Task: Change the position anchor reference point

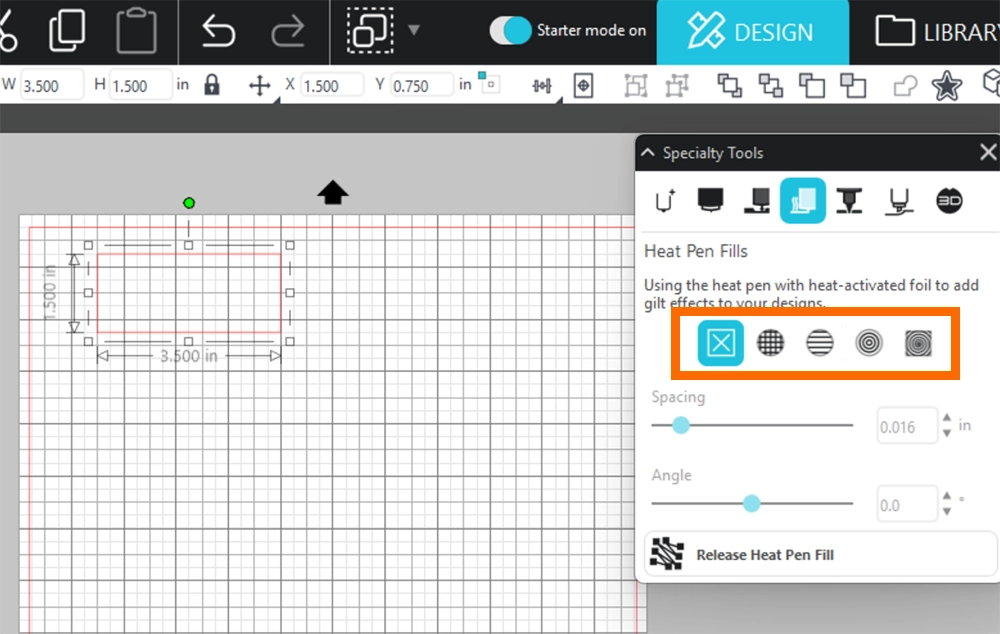Action: coord(489,82)
